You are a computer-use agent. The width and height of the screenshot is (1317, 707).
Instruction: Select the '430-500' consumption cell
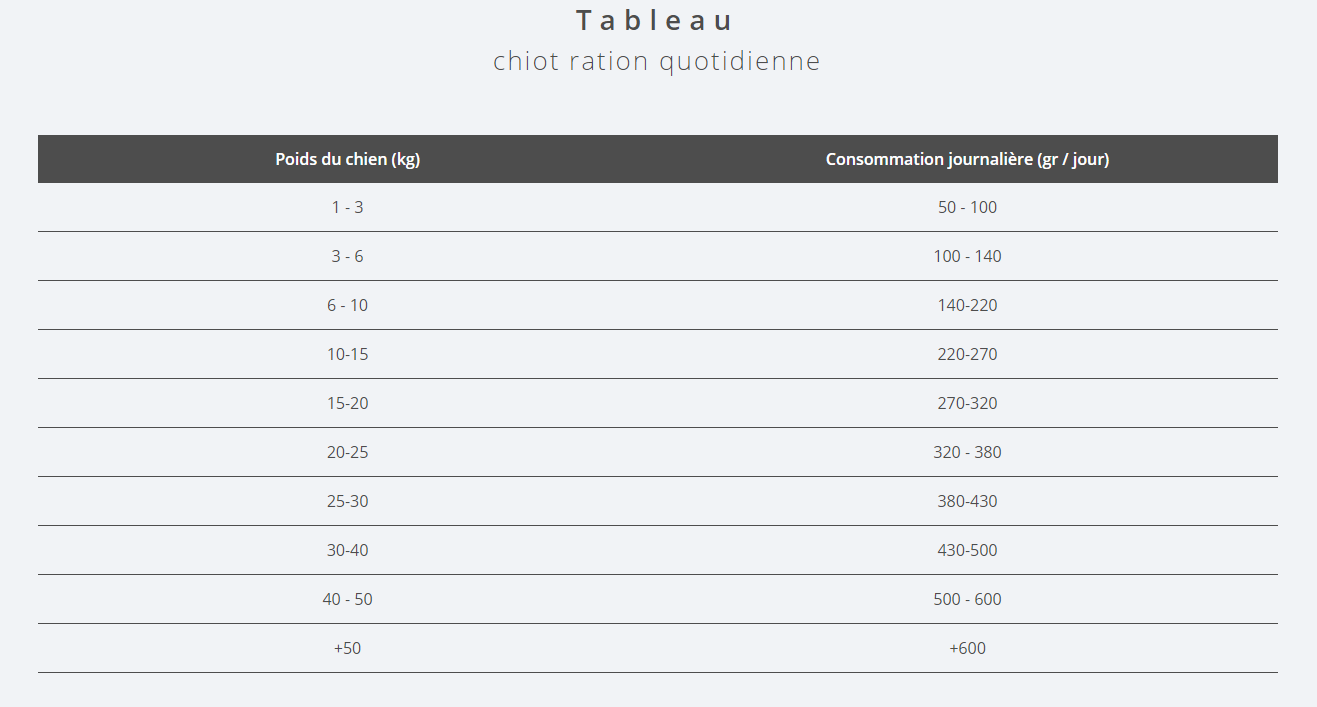(x=968, y=550)
